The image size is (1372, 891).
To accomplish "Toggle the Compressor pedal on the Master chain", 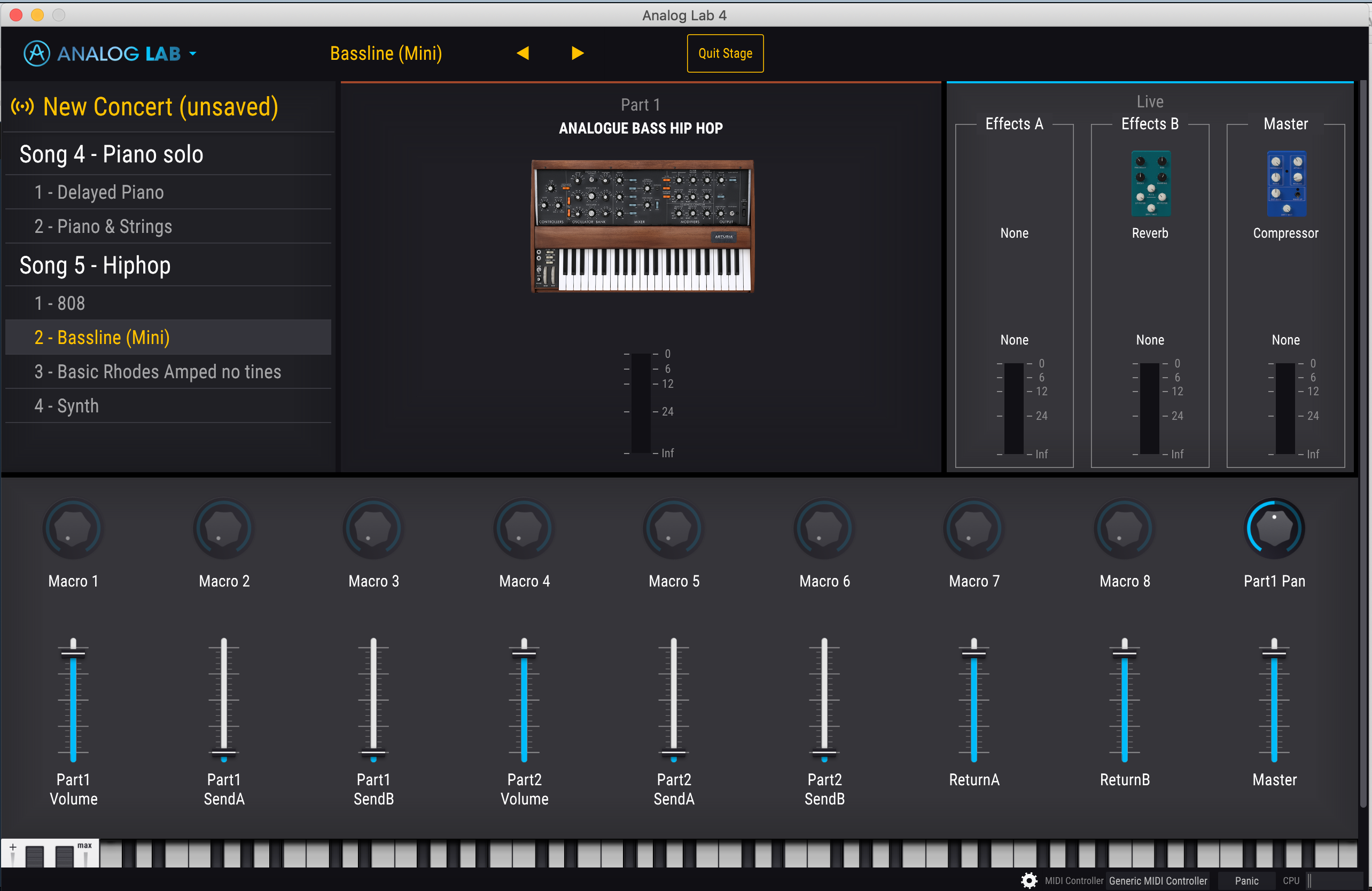I will (x=1286, y=183).
